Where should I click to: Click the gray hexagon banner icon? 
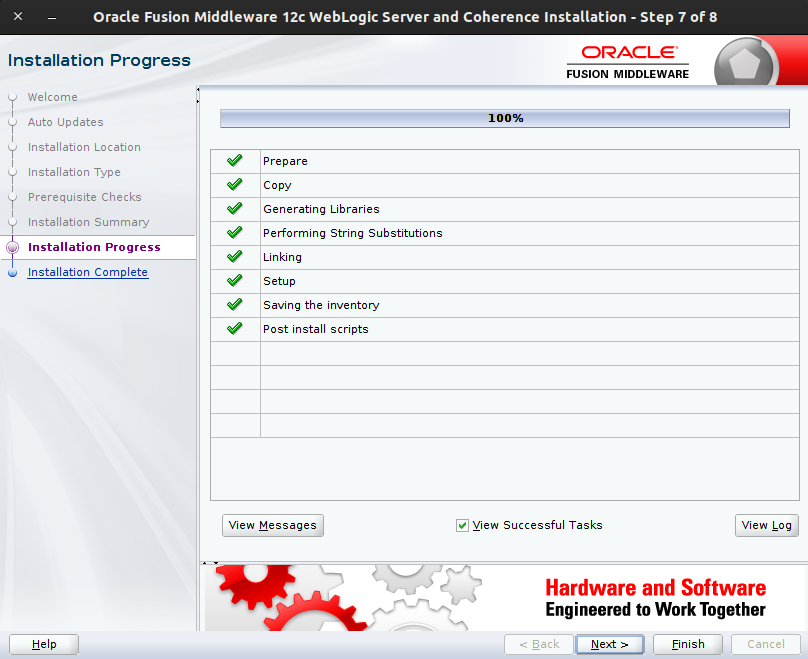(745, 61)
